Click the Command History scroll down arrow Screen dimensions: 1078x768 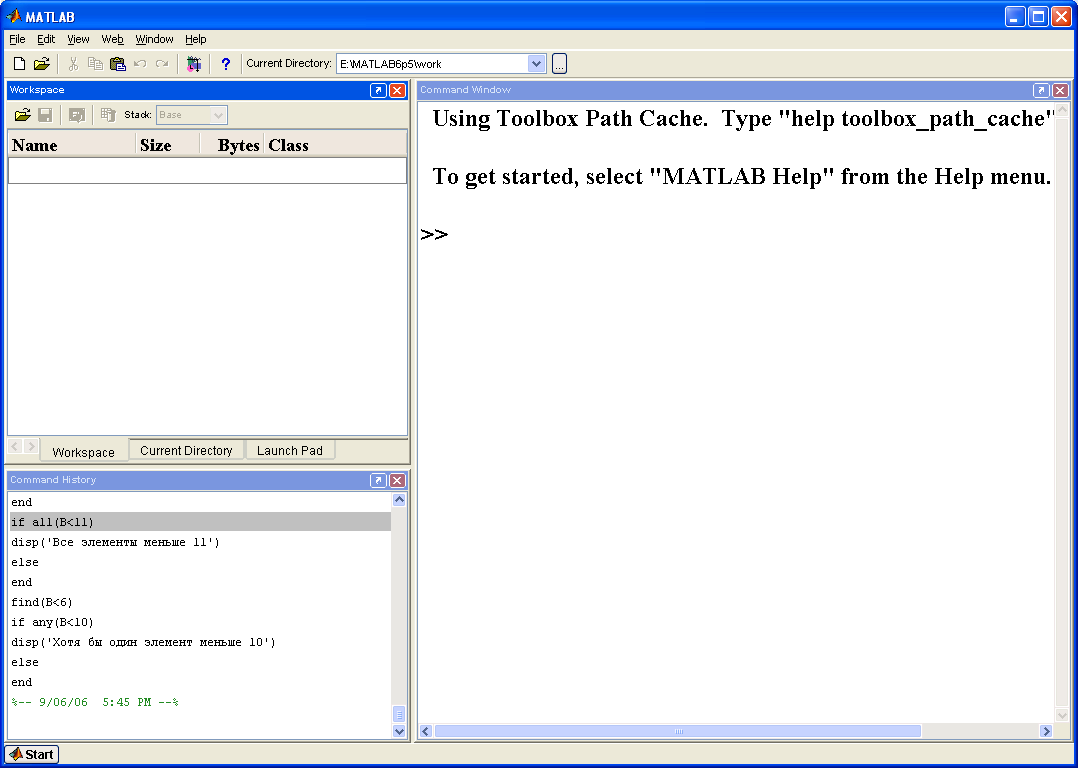pyautogui.click(x=399, y=732)
